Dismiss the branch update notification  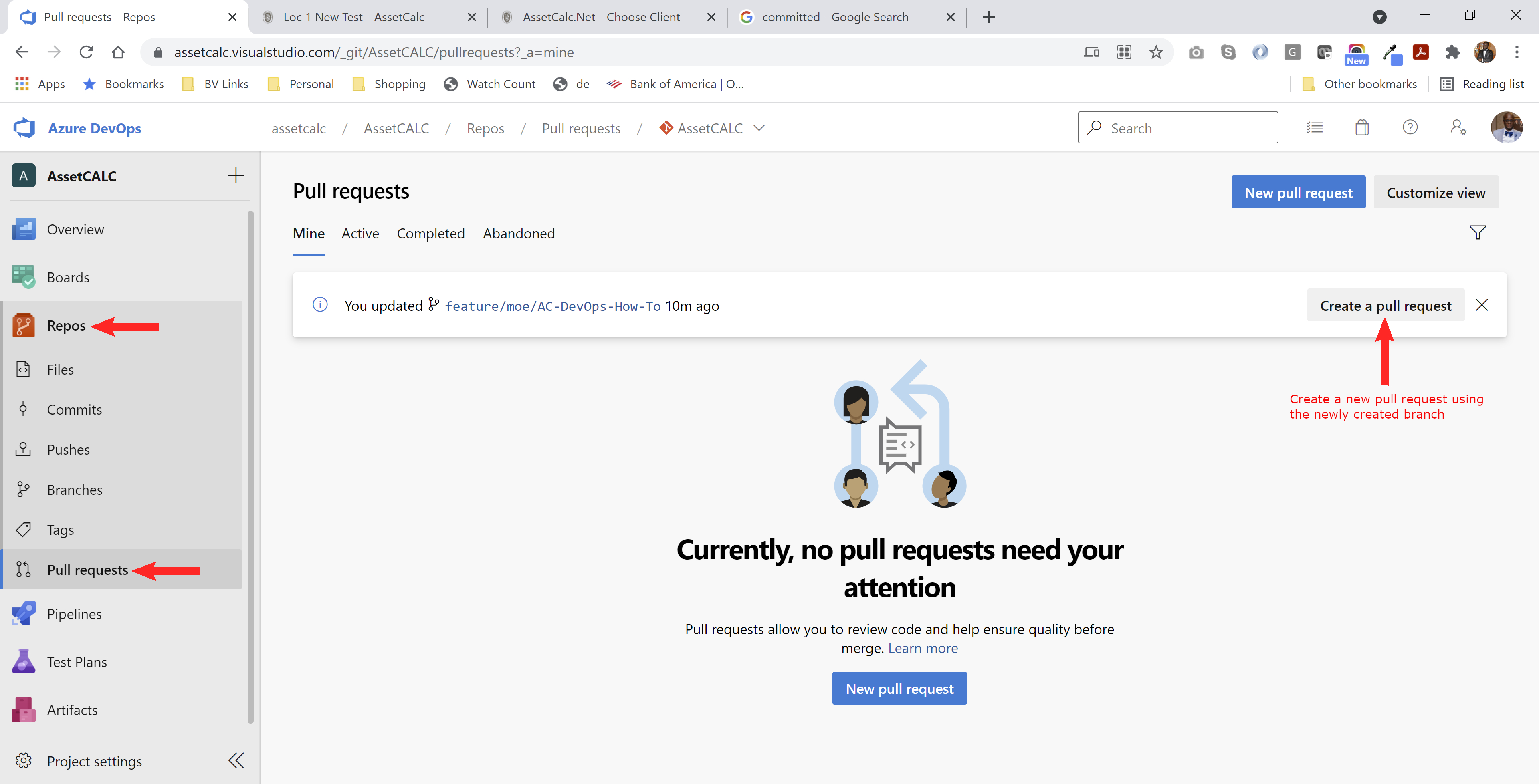(1482, 305)
